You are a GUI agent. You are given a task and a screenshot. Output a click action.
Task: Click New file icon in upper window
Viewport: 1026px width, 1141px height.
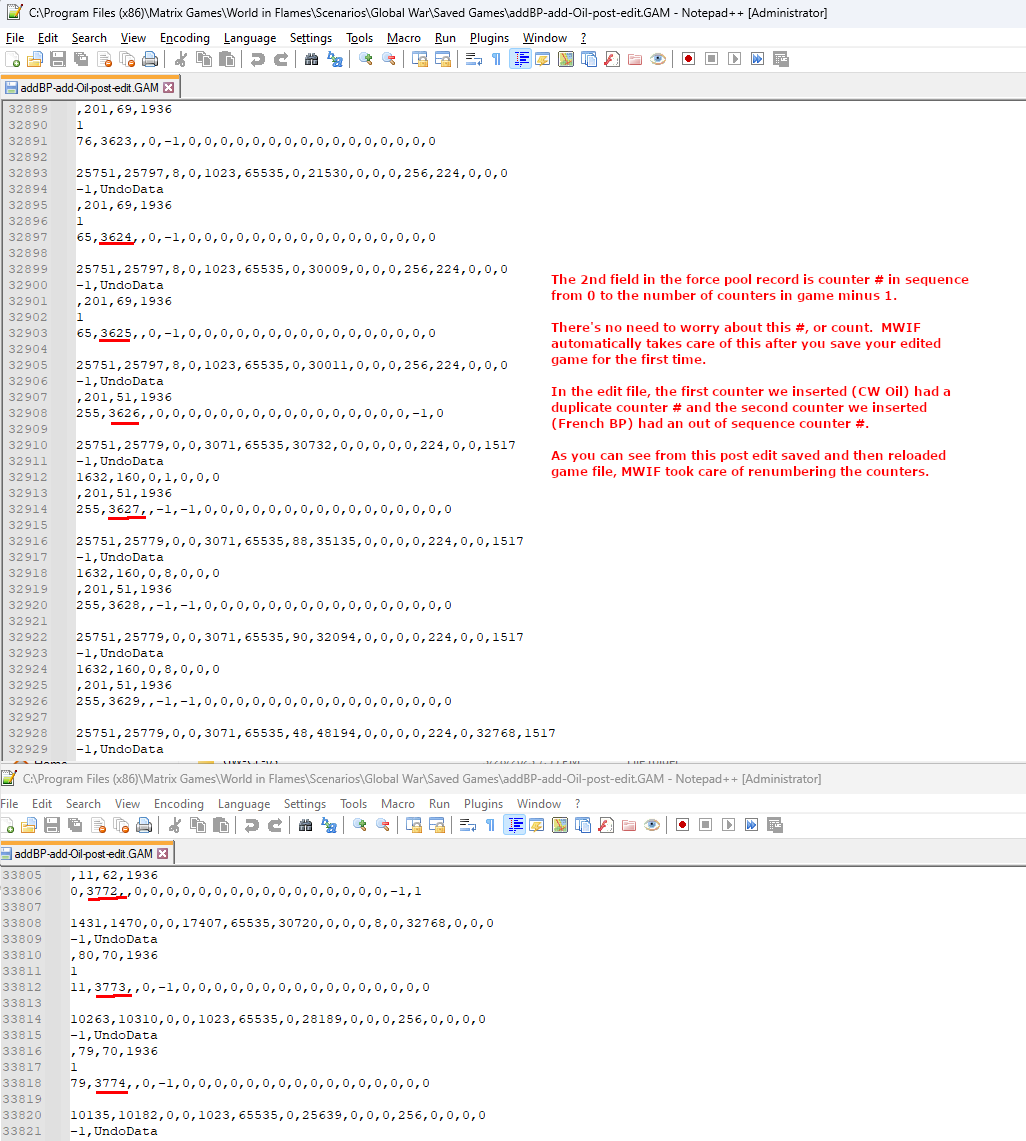click(x=12, y=60)
